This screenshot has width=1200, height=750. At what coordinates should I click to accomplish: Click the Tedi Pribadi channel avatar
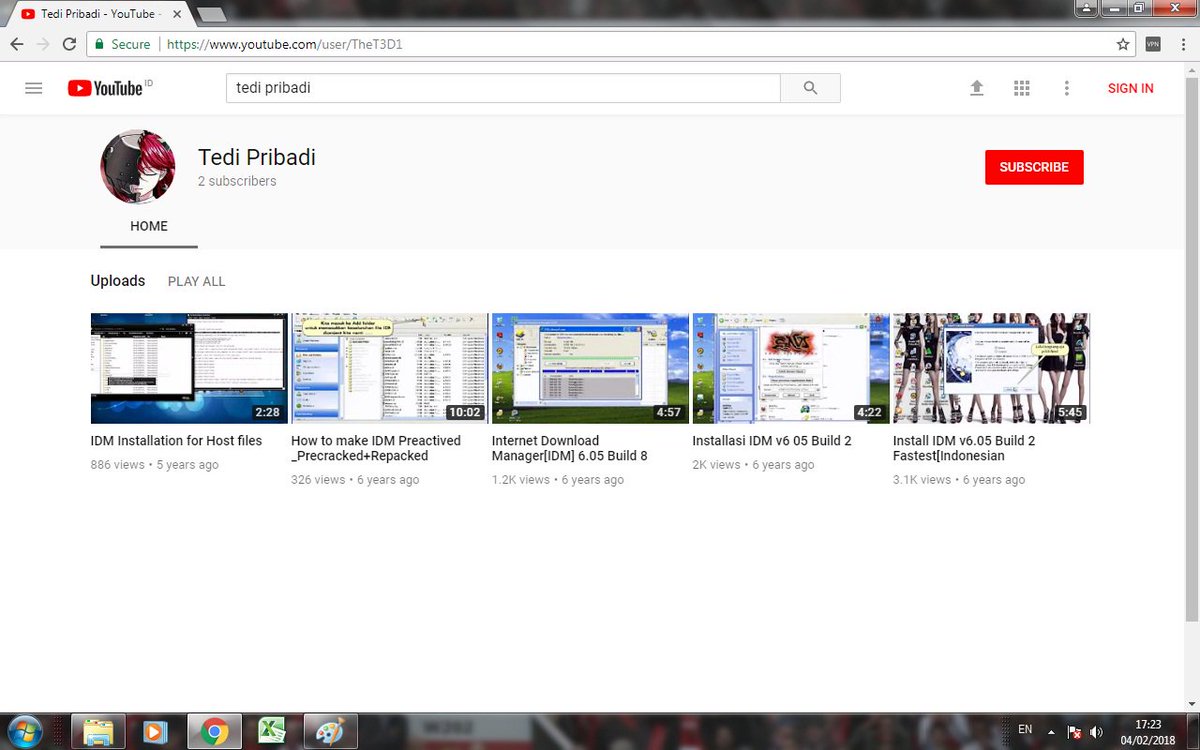[x=138, y=167]
